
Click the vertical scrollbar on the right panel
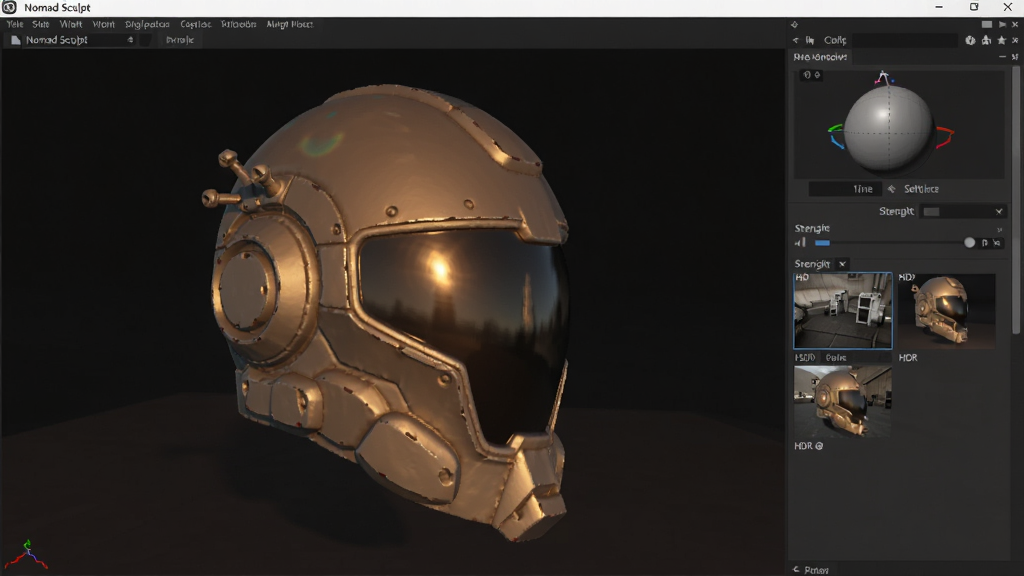pyautogui.click(x=1016, y=199)
